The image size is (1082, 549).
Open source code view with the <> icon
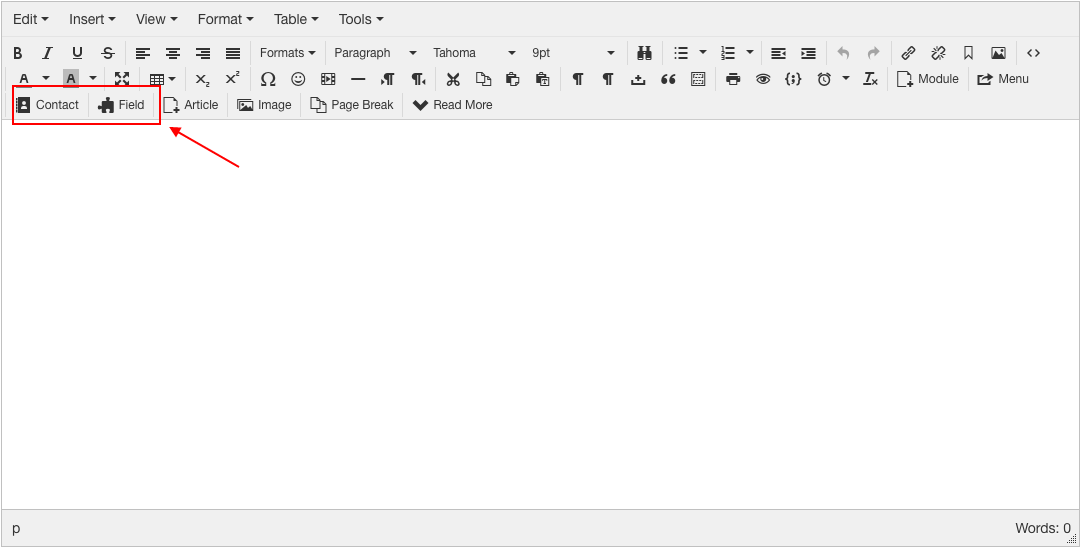1034,53
